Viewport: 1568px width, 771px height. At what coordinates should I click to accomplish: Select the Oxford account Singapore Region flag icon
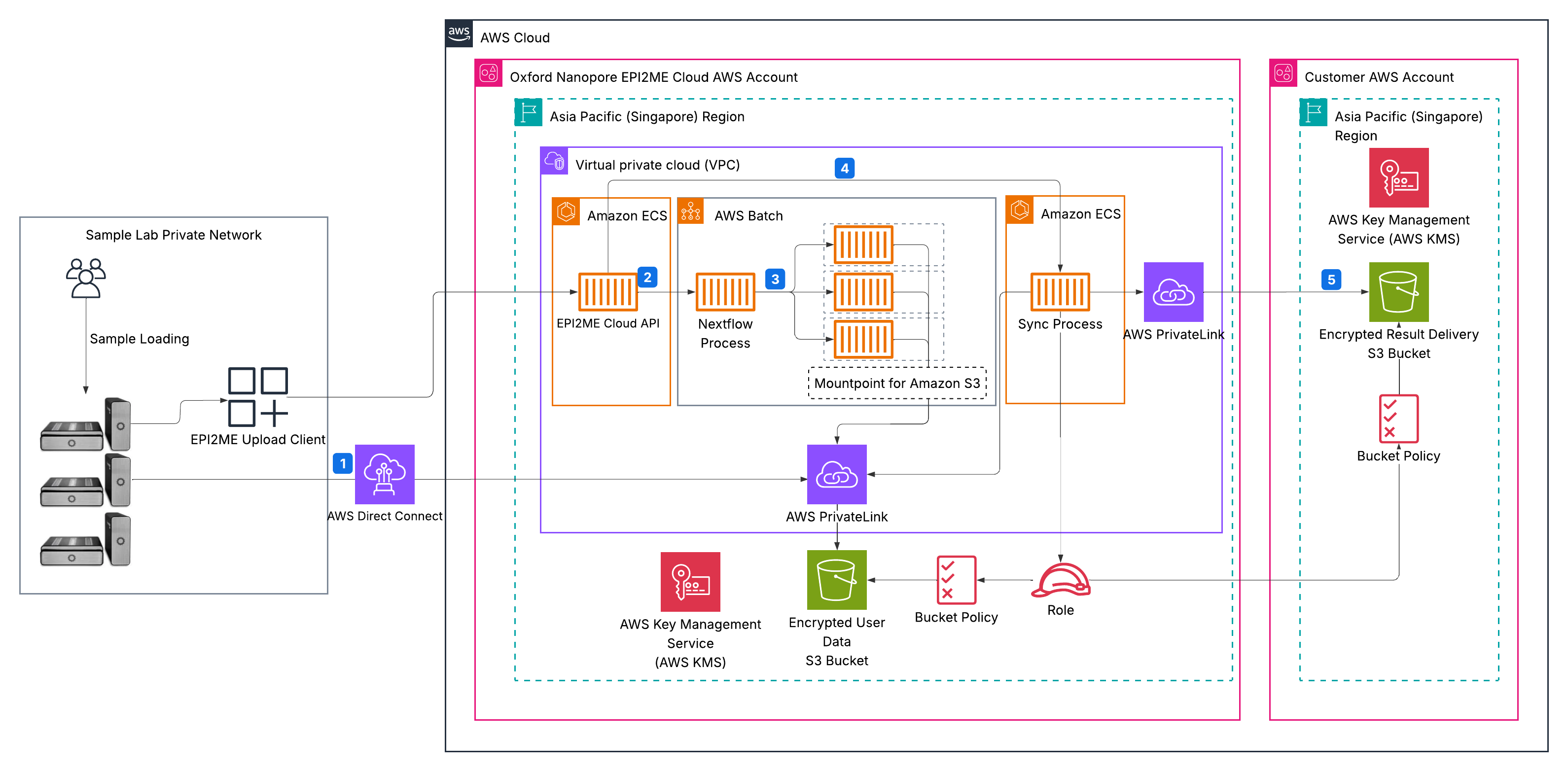point(529,112)
